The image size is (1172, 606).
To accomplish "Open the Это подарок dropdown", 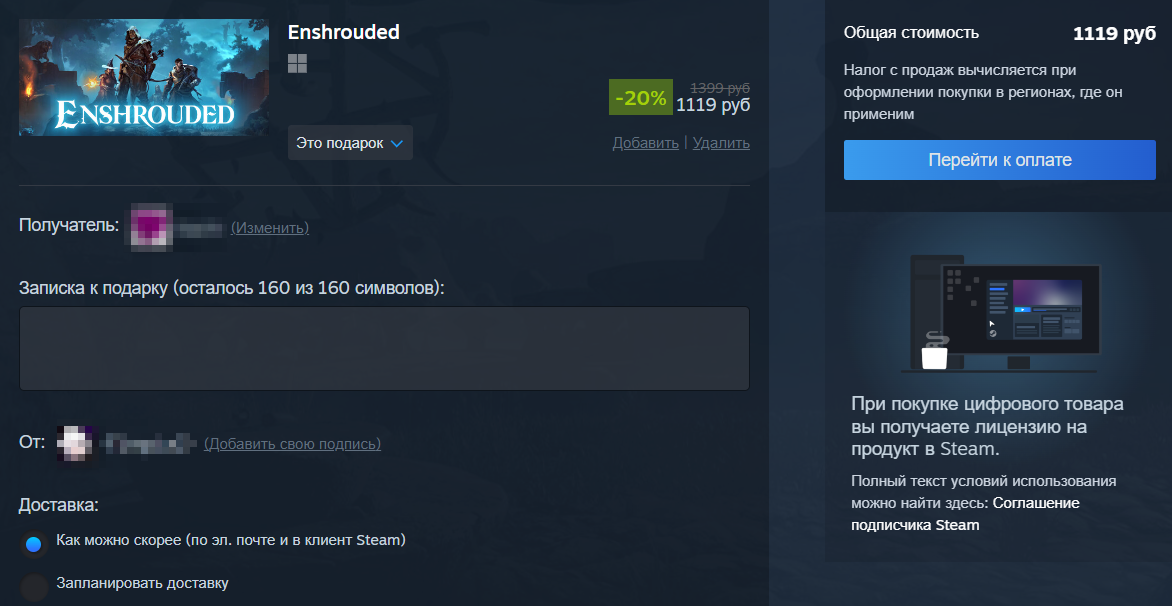I will point(350,143).
